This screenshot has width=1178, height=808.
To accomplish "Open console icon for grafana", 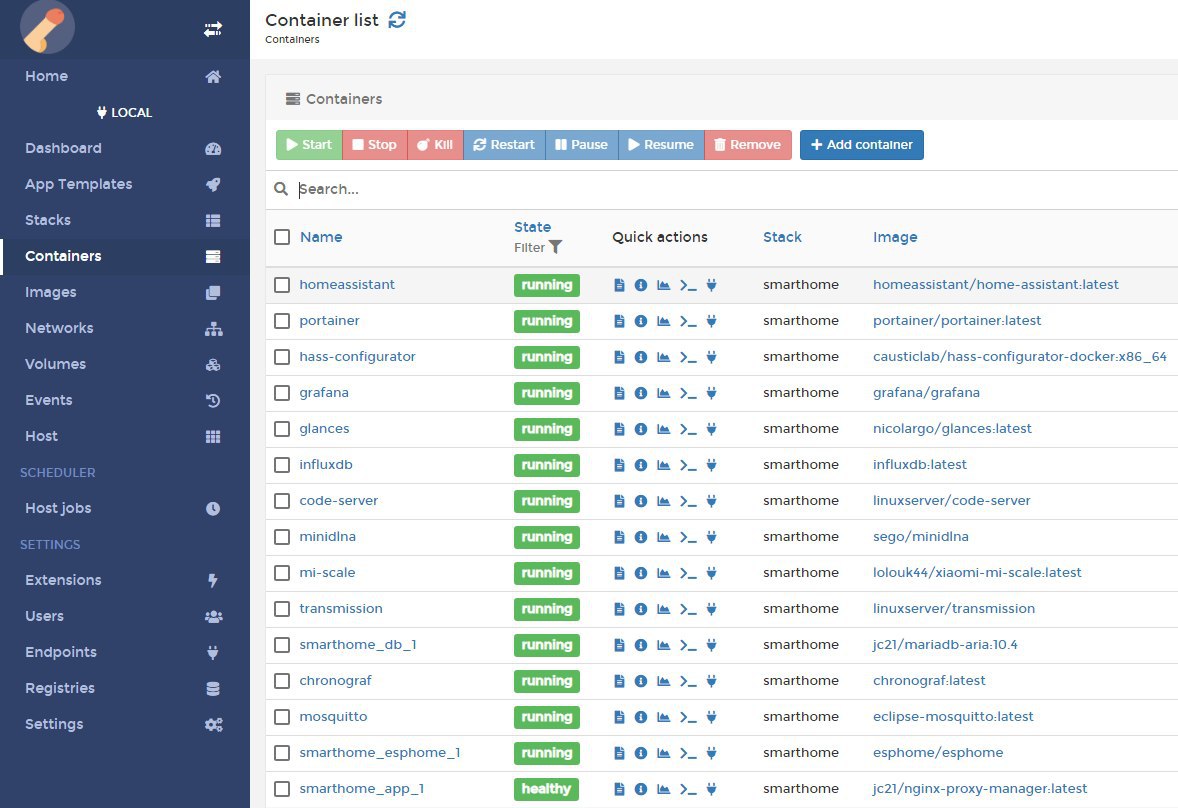I will tap(688, 393).
